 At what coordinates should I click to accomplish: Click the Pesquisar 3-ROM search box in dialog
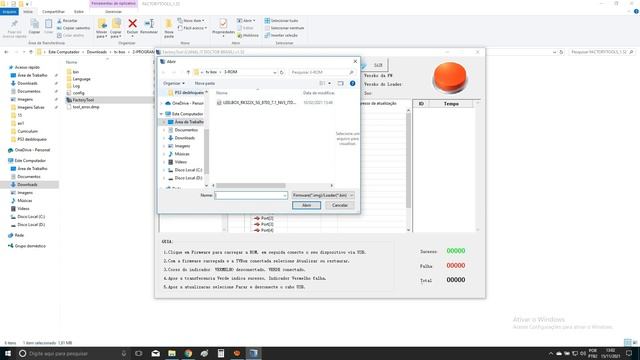(322, 72)
